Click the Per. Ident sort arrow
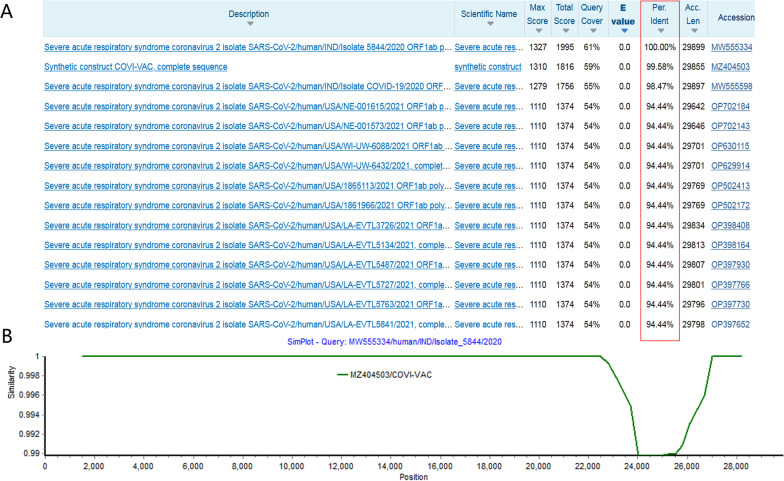784x481 pixels. [661, 31]
